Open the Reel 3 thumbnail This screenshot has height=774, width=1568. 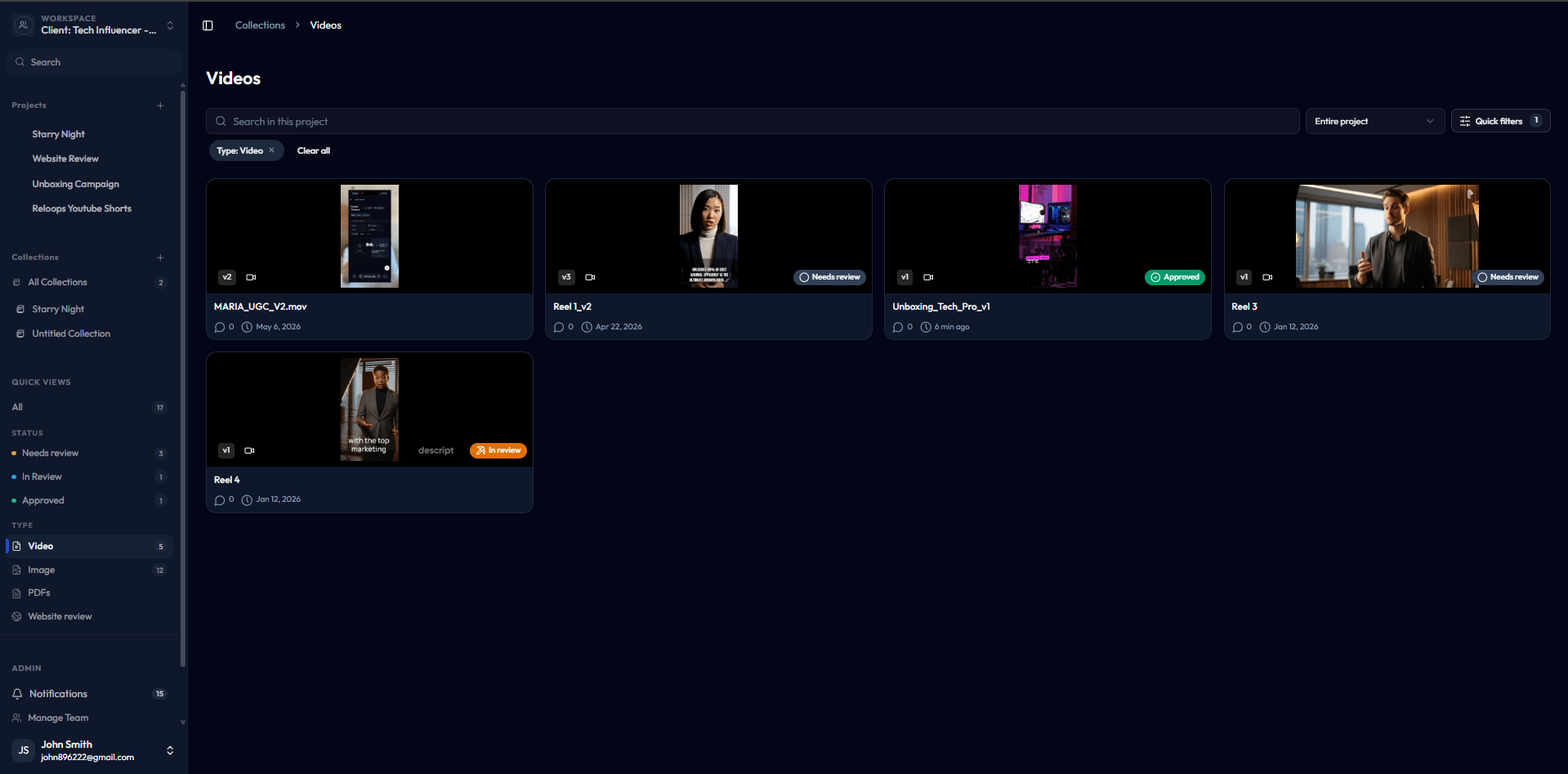point(1387,236)
